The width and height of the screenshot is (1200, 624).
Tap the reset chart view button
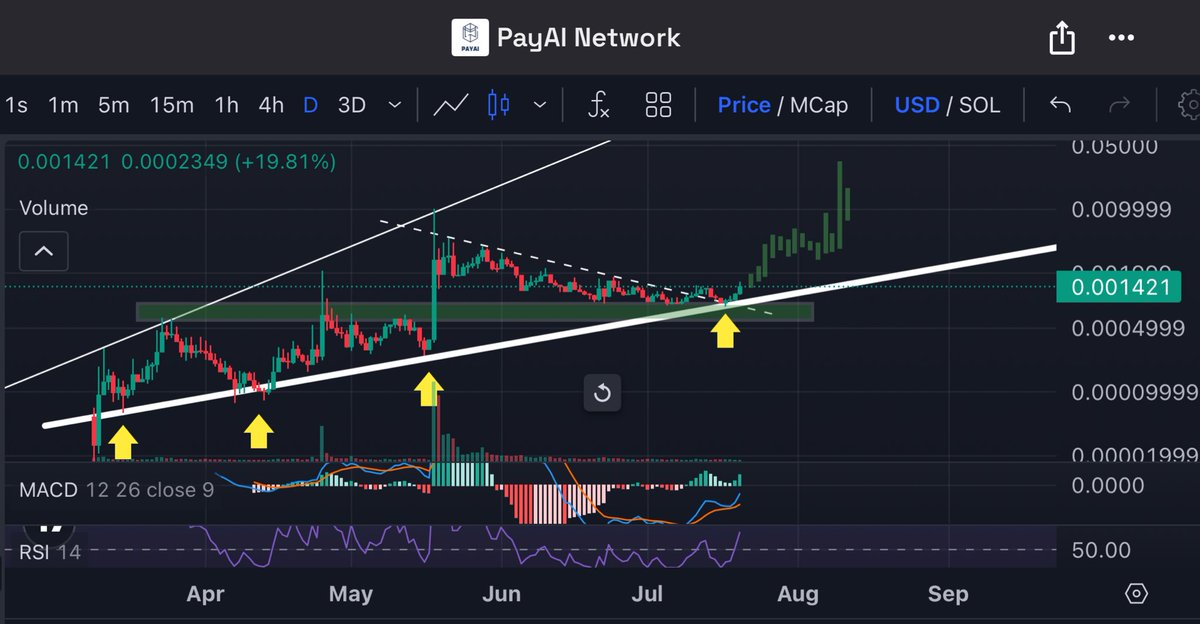click(x=602, y=393)
